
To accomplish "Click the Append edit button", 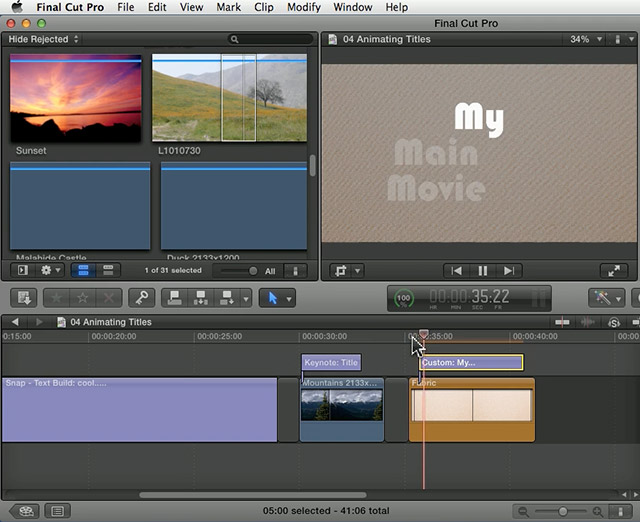I will (227, 298).
